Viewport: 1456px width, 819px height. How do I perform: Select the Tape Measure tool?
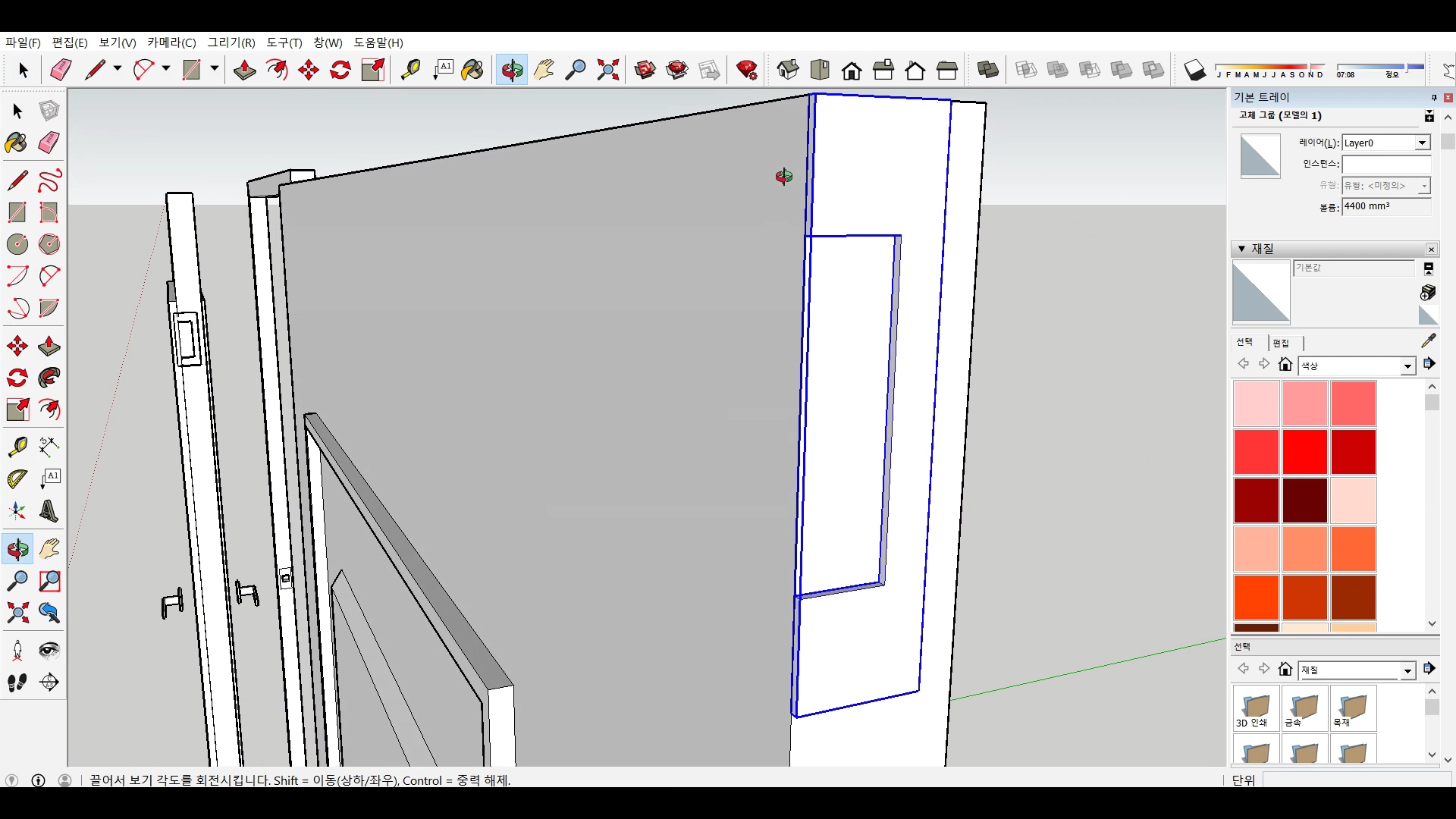tap(410, 70)
